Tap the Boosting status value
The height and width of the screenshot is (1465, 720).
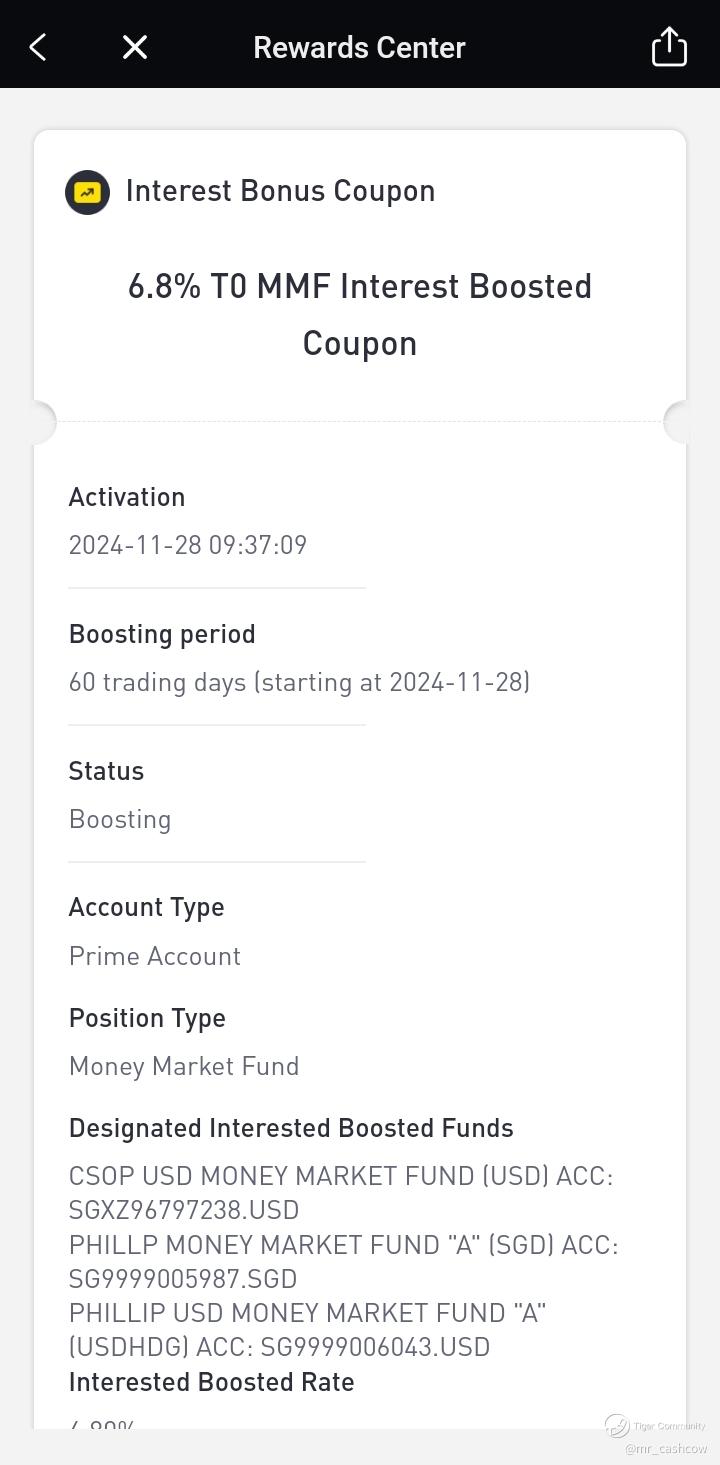coord(120,819)
